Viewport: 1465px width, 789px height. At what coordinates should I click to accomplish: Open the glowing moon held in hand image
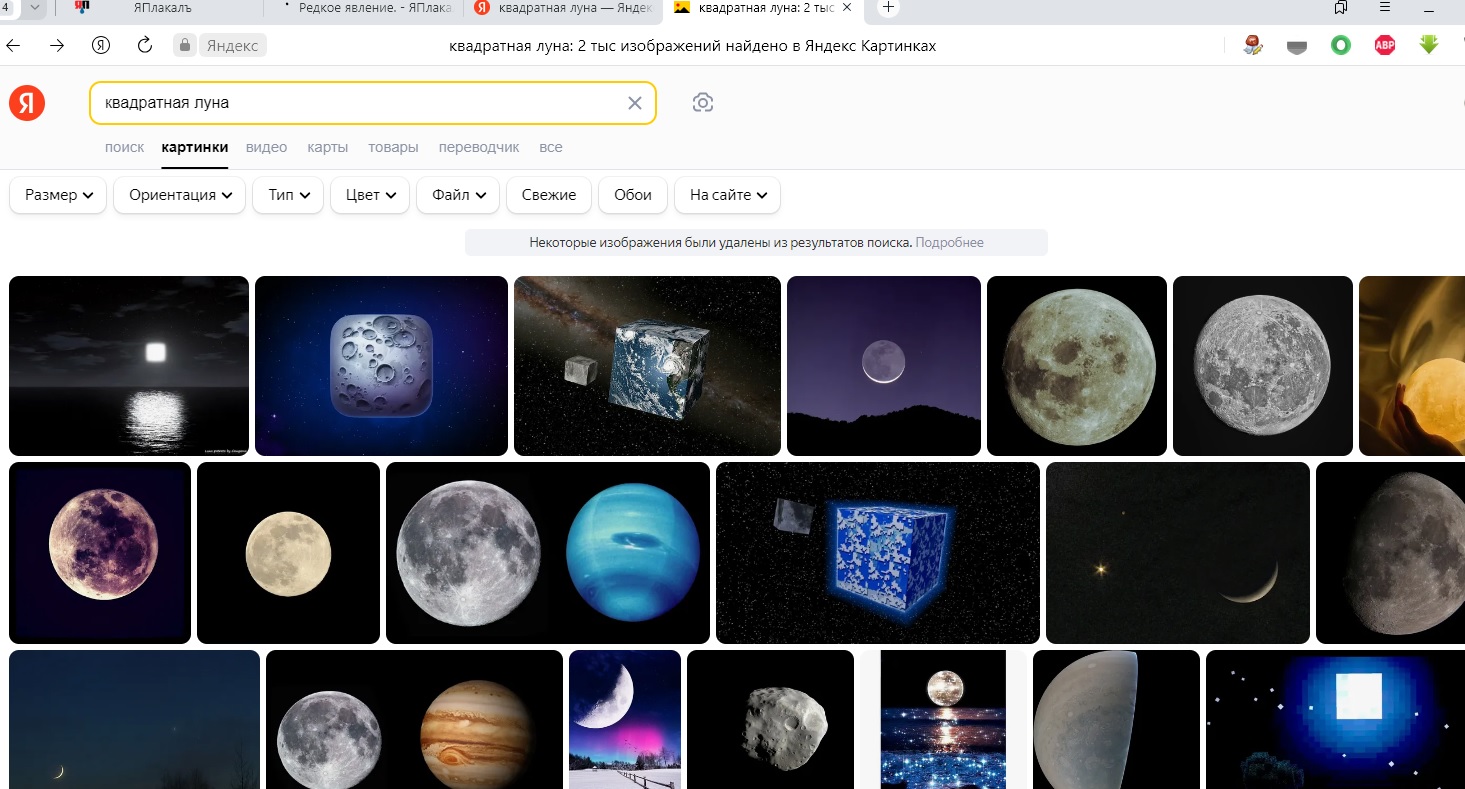[1412, 366]
